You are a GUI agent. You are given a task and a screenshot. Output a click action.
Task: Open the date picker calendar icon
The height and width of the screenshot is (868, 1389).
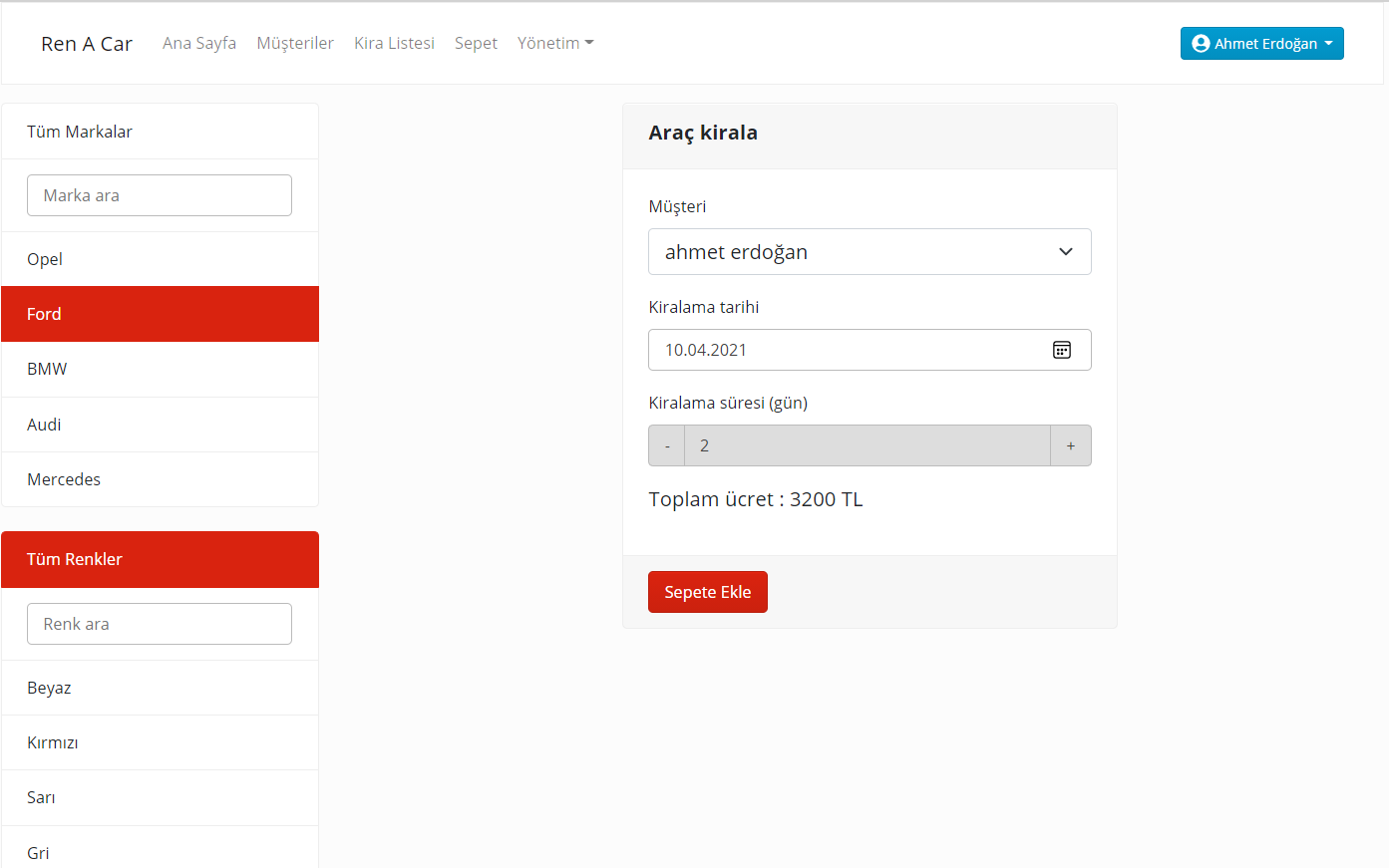pos(1062,350)
